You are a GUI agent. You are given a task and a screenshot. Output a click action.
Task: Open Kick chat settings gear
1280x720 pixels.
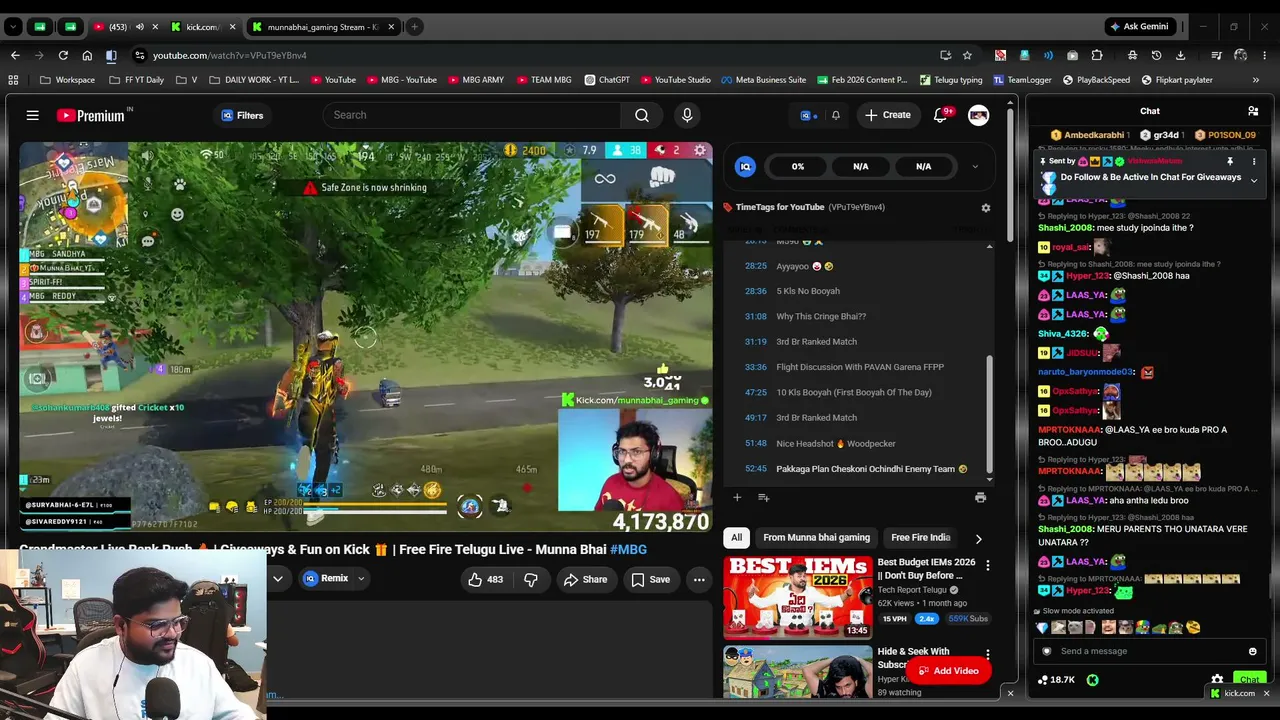1217,680
